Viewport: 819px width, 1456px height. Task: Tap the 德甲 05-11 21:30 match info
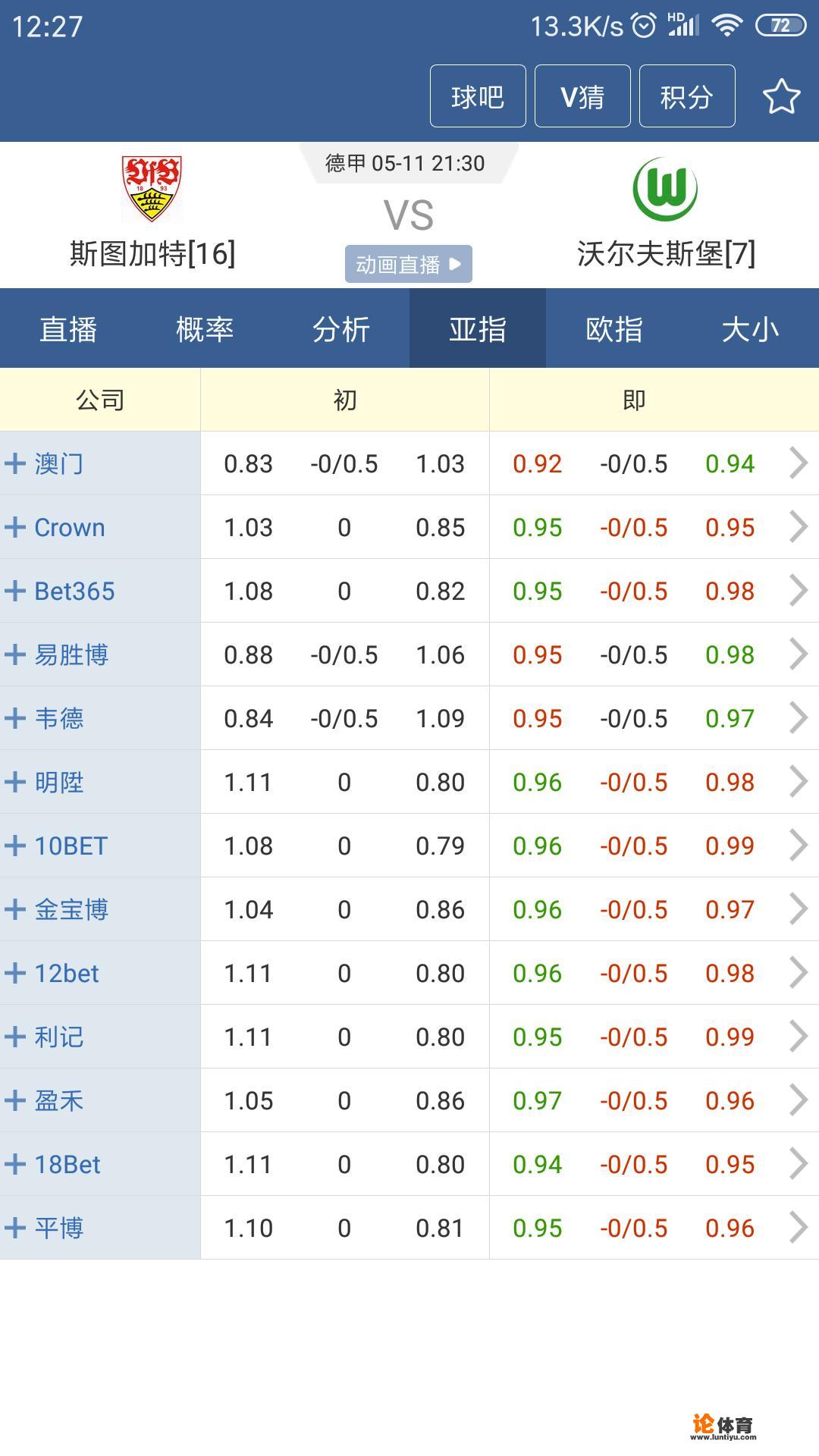(x=405, y=163)
